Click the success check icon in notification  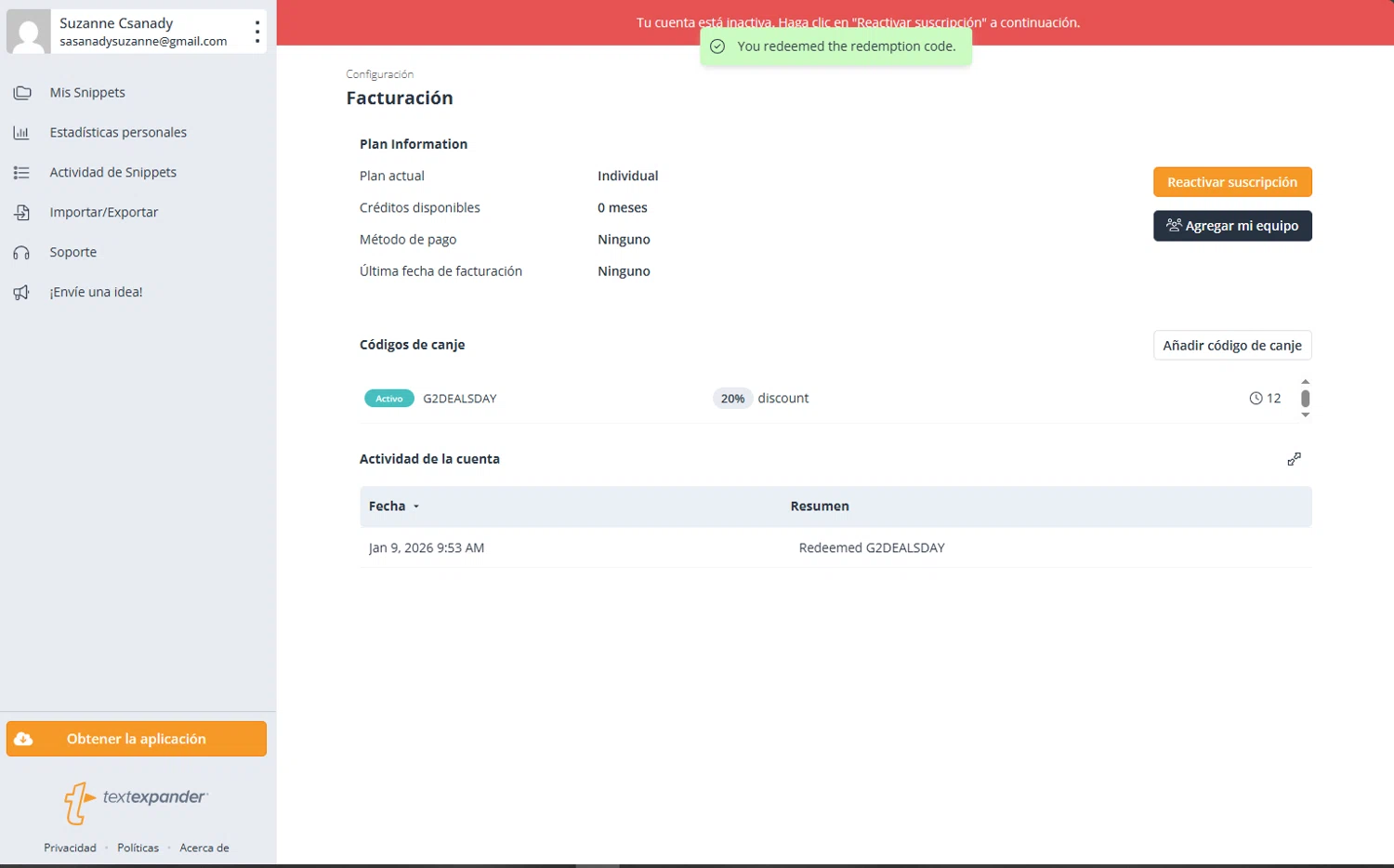point(717,46)
